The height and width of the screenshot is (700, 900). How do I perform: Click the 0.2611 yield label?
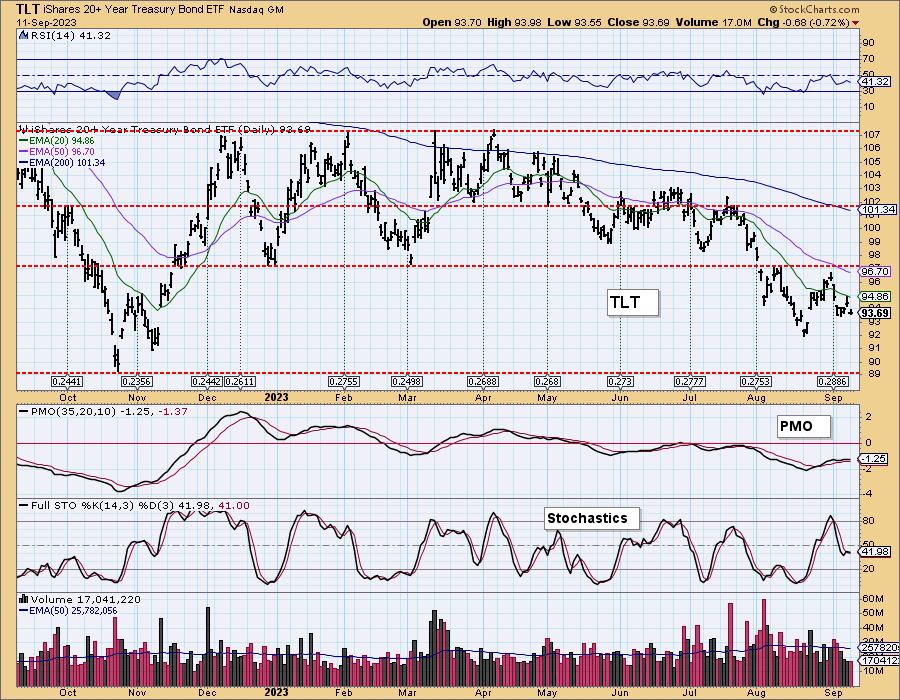[240, 382]
